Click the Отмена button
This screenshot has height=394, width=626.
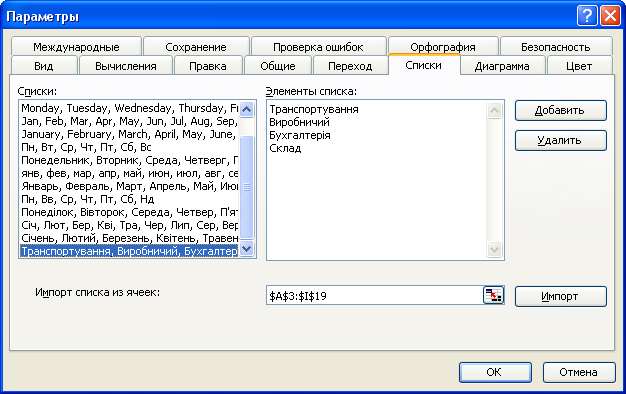click(x=579, y=372)
